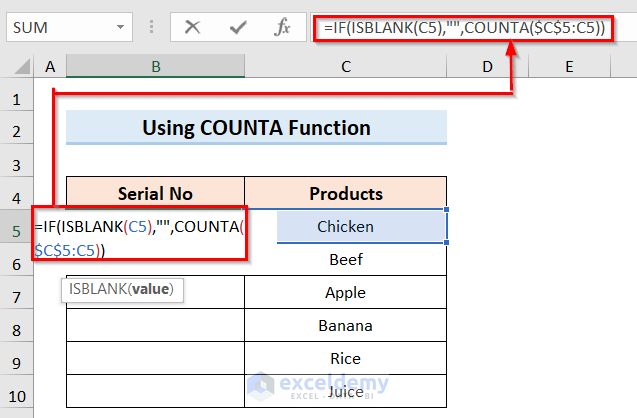Screen dimensions: 637x418
Task: Click the Chicken cell
Action: [x=345, y=227]
